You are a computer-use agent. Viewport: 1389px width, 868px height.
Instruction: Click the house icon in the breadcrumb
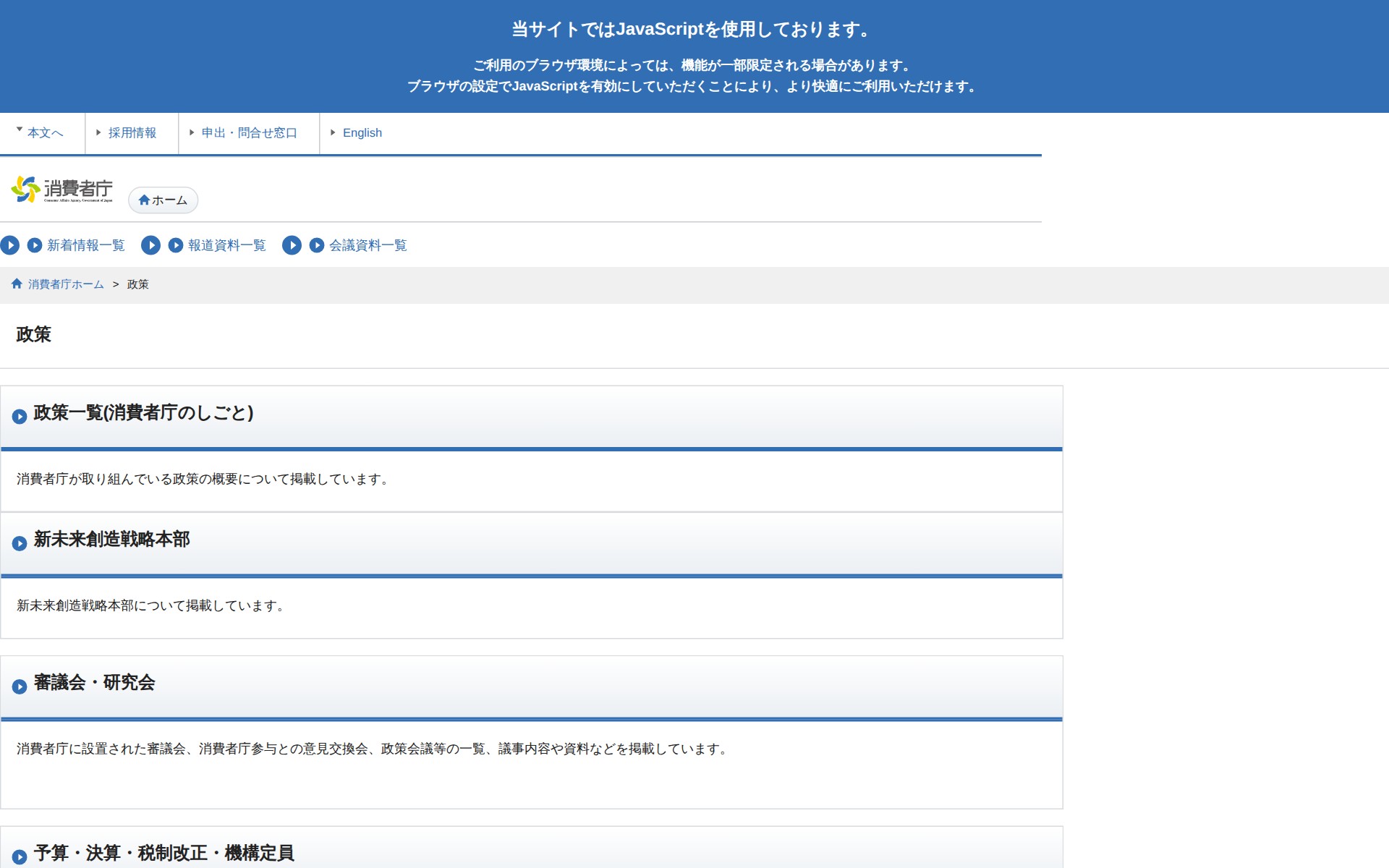click(x=16, y=284)
